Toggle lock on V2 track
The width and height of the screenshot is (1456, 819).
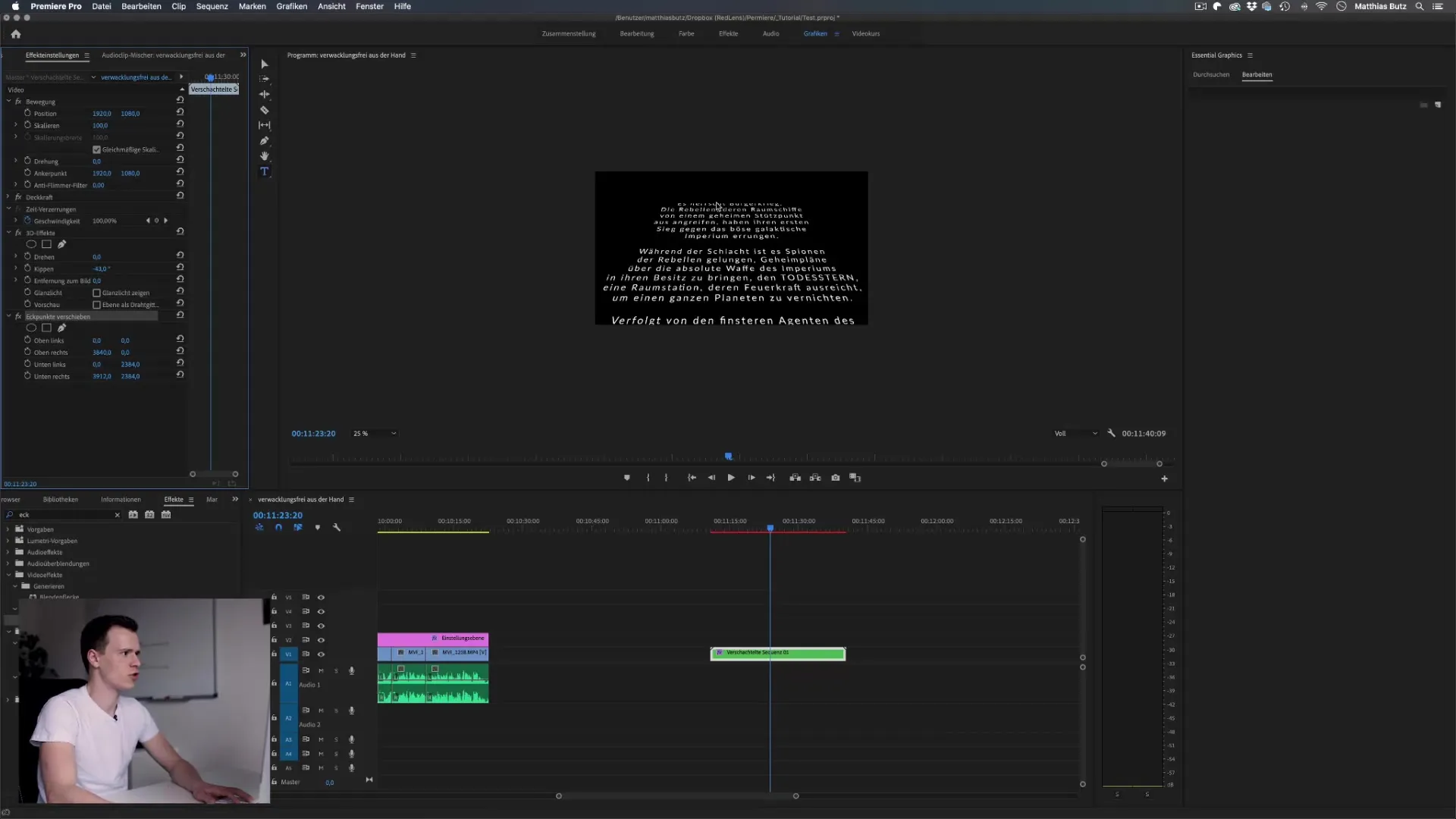point(274,639)
